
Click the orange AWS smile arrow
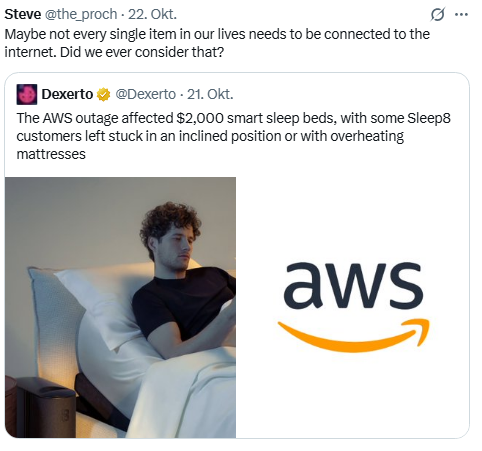354,335
